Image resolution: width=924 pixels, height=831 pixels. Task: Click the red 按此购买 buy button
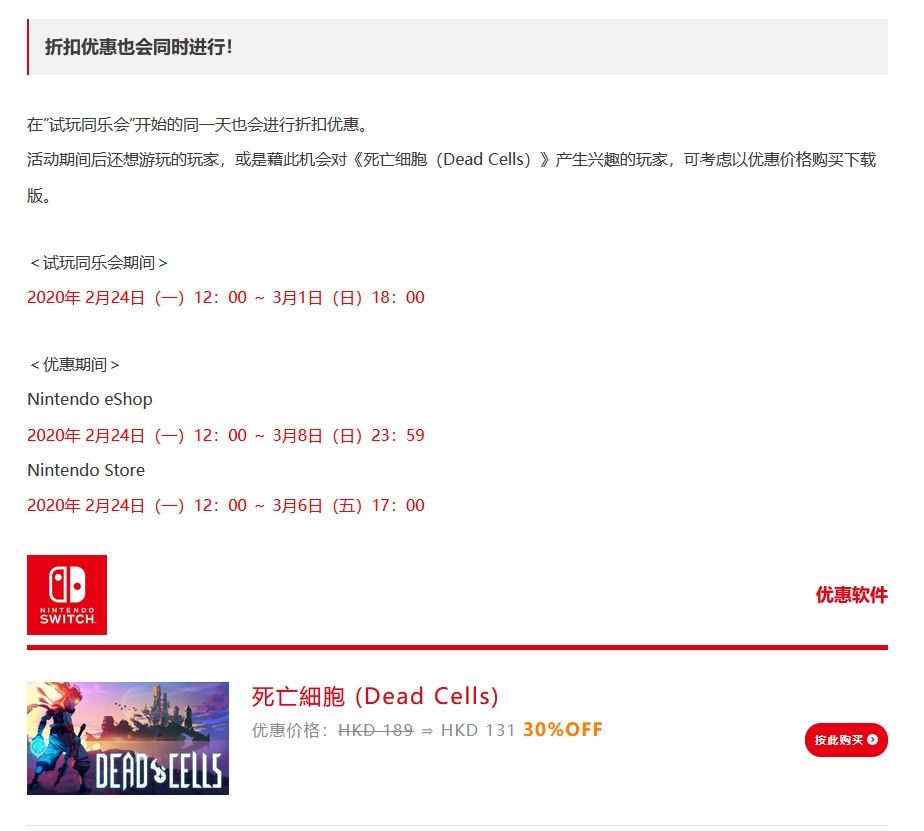846,740
